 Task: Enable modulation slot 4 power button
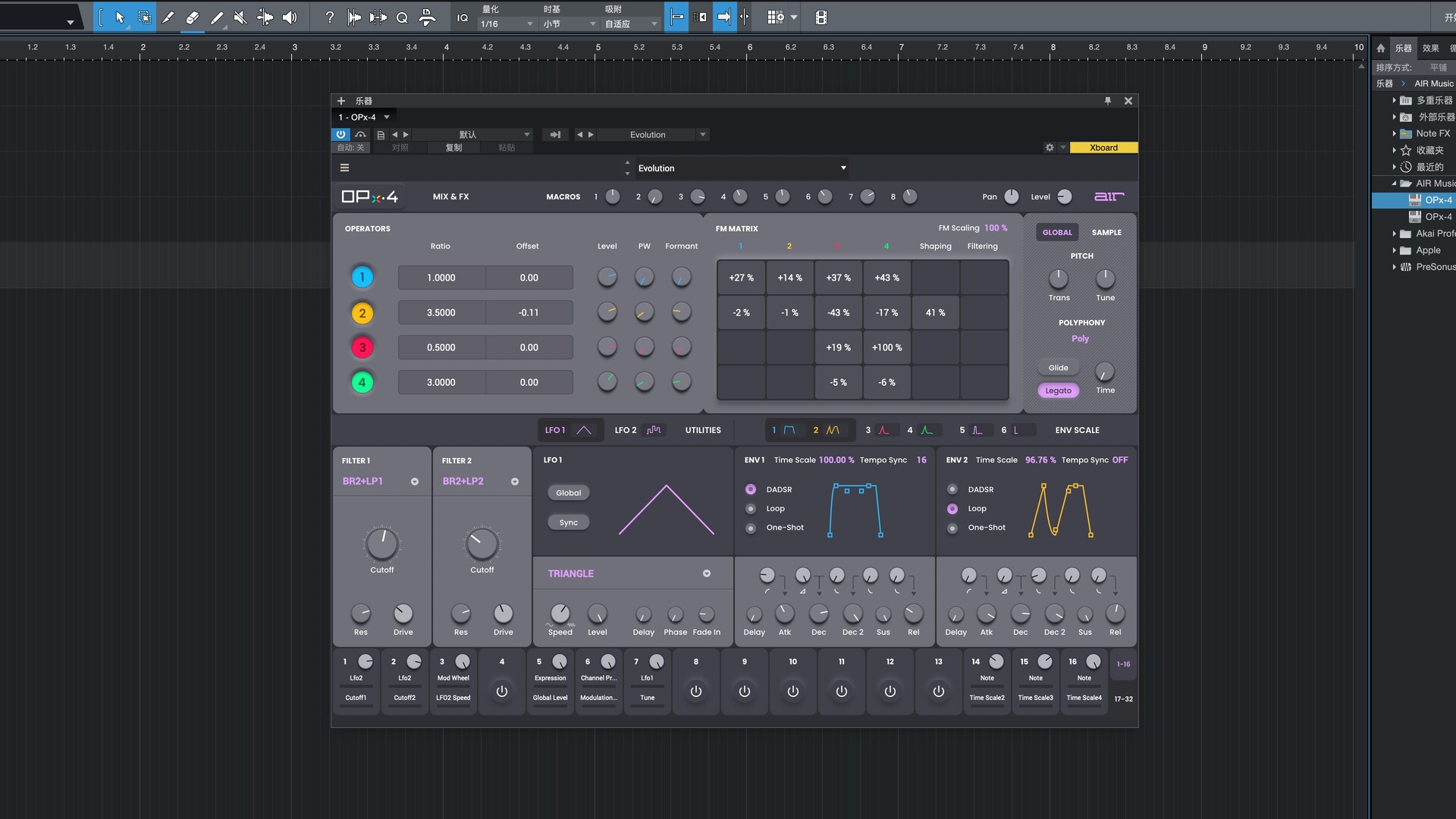(x=501, y=692)
